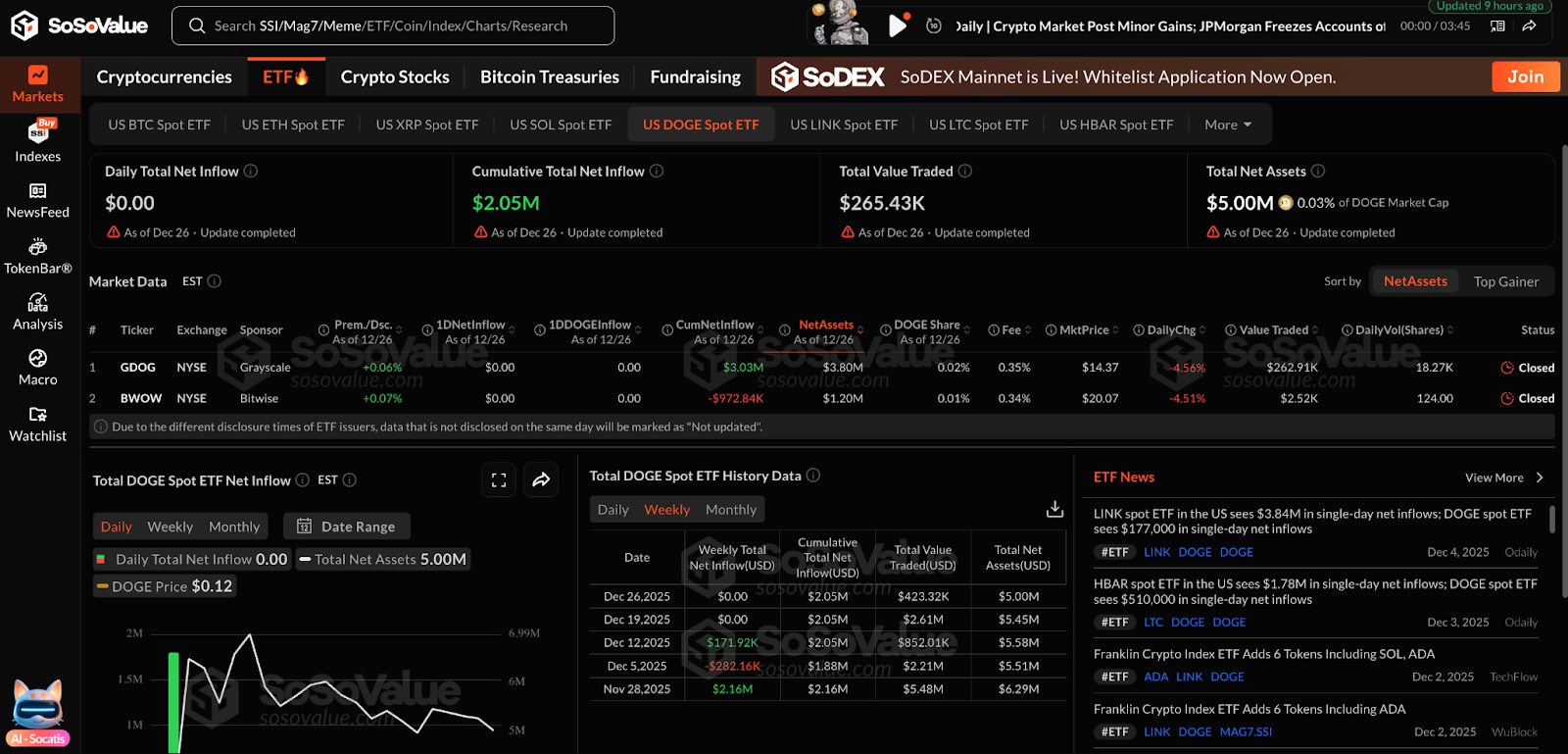Click info icon beside Total Net Assets
Screen dimensions: 1568x754
(x=1318, y=171)
